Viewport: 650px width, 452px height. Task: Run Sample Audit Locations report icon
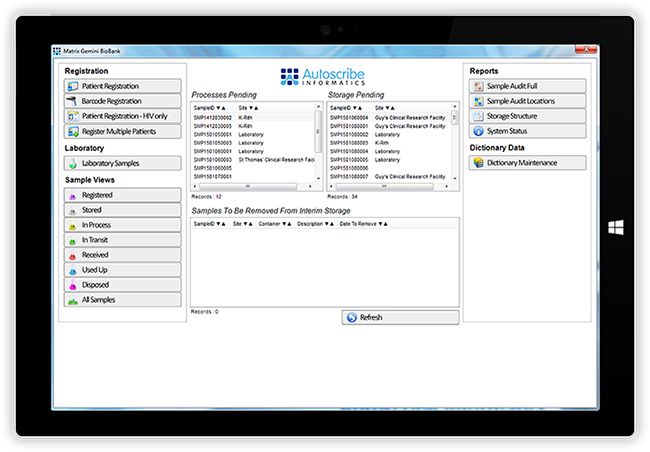478,101
